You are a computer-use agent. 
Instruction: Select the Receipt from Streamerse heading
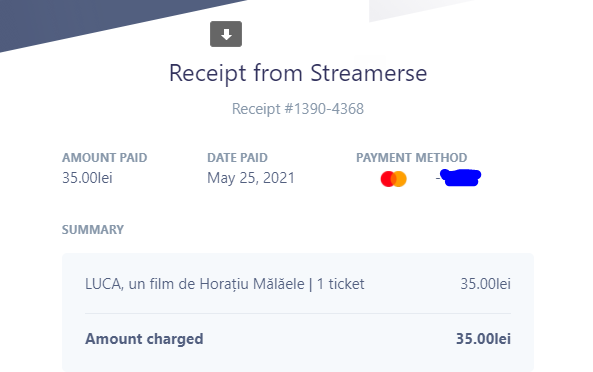[x=298, y=73]
